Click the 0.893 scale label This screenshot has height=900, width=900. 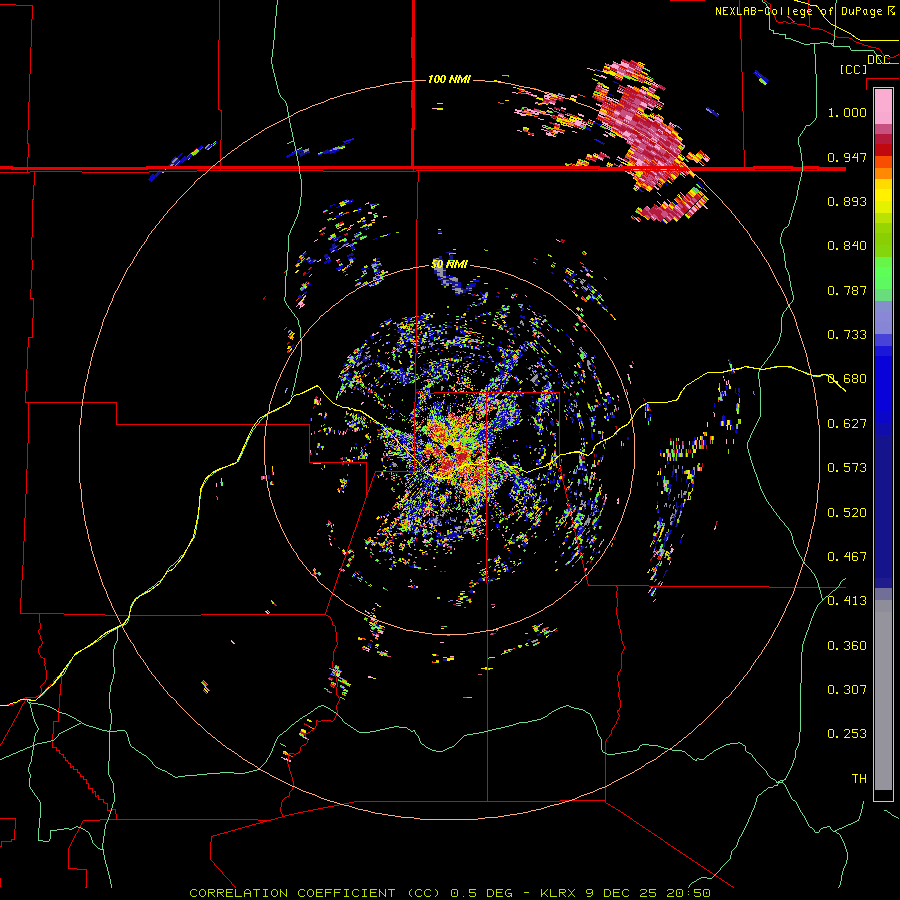(x=847, y=201)
